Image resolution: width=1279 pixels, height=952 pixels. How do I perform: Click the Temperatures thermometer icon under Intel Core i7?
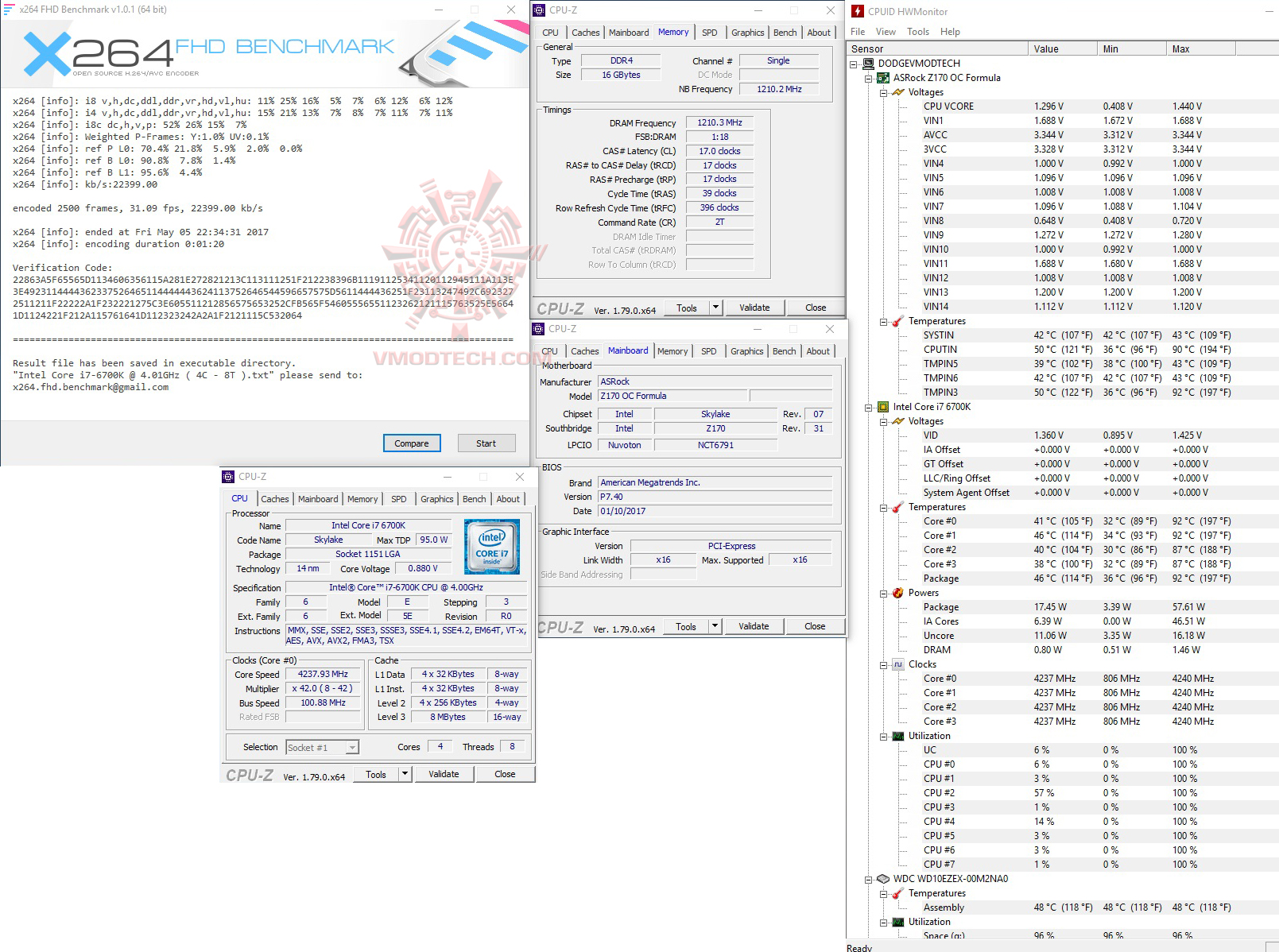[898, 507]
